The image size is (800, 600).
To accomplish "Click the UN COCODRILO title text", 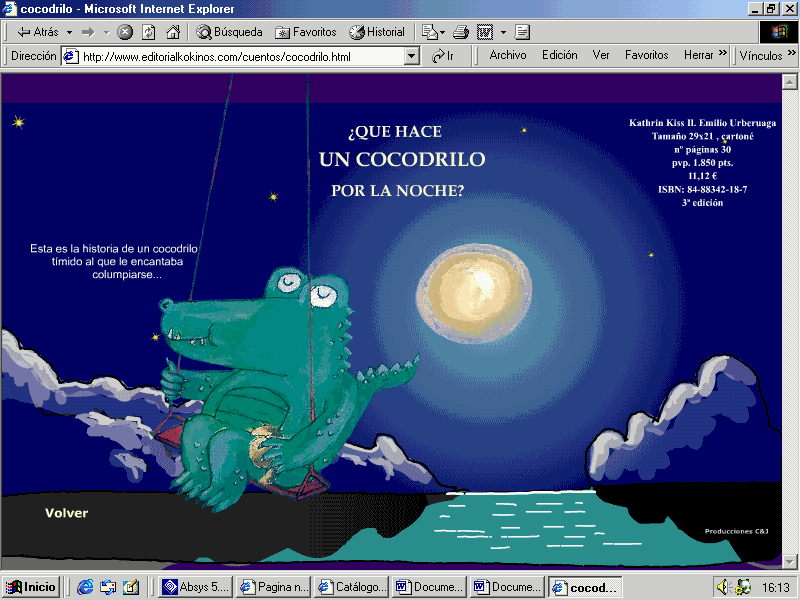I will [x=402, y=159].
